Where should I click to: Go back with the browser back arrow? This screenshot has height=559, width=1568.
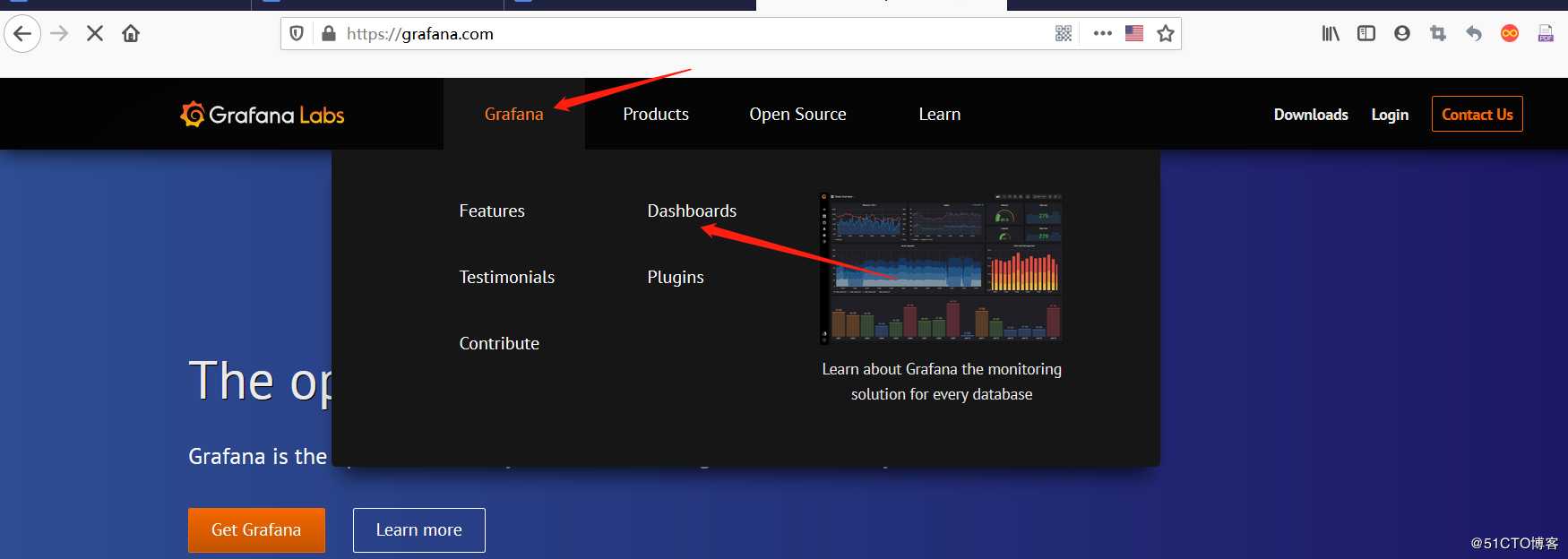(x=22, y=34)
